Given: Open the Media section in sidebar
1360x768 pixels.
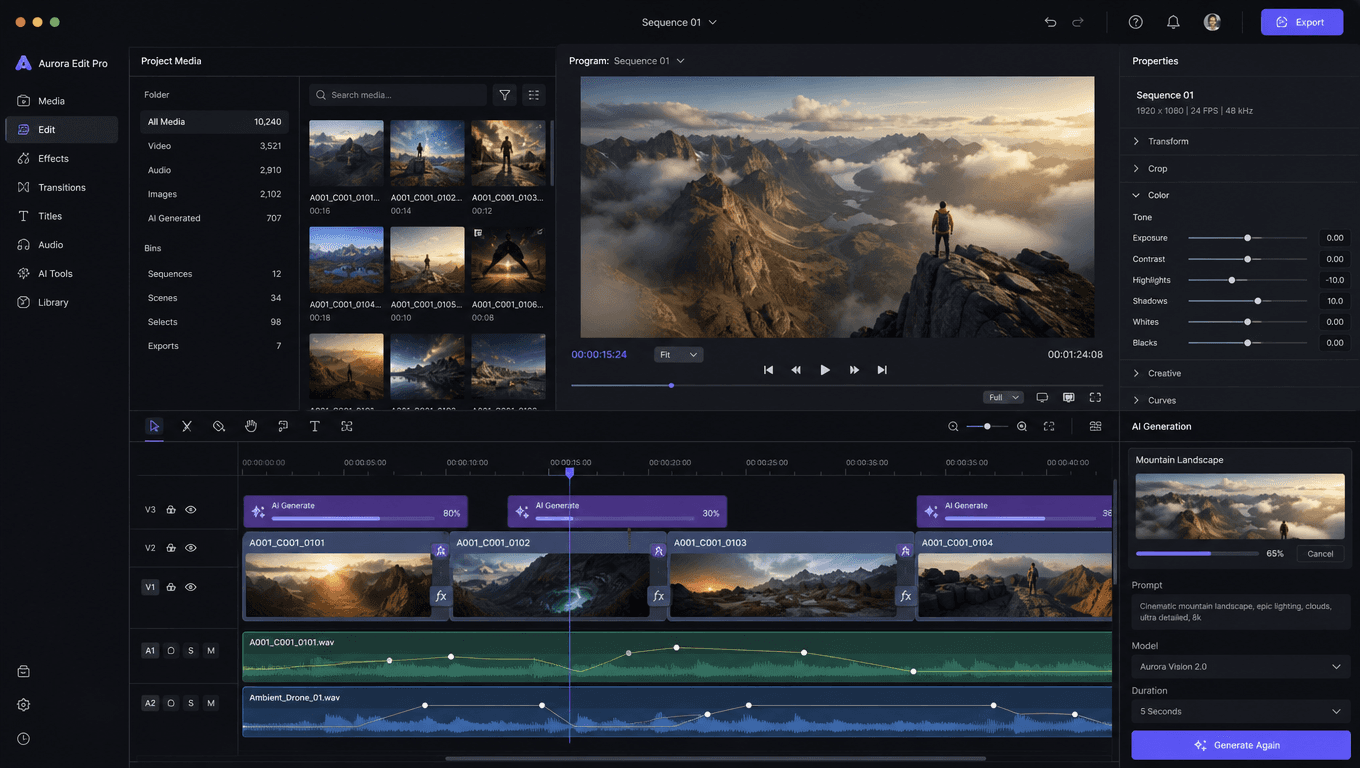Looking at the screenshot, I should [62, 101].
